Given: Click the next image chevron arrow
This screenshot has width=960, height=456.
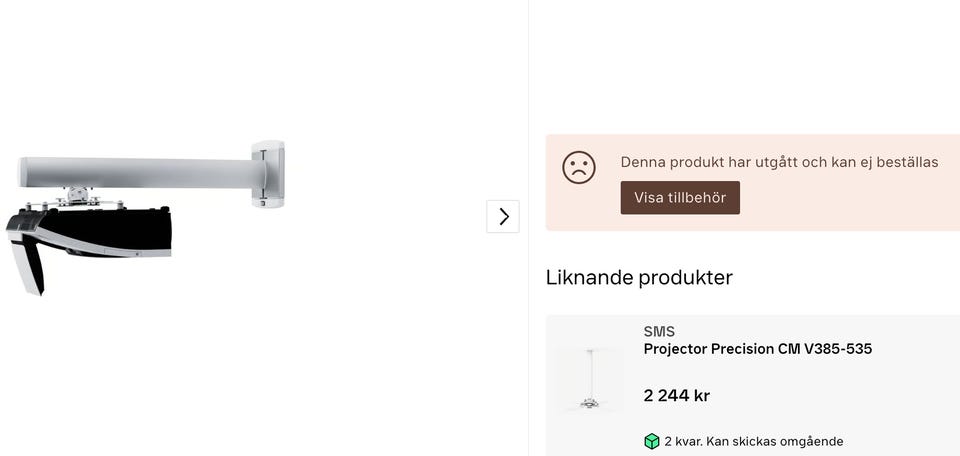Looking at the screenshot, I should (503, 216).
